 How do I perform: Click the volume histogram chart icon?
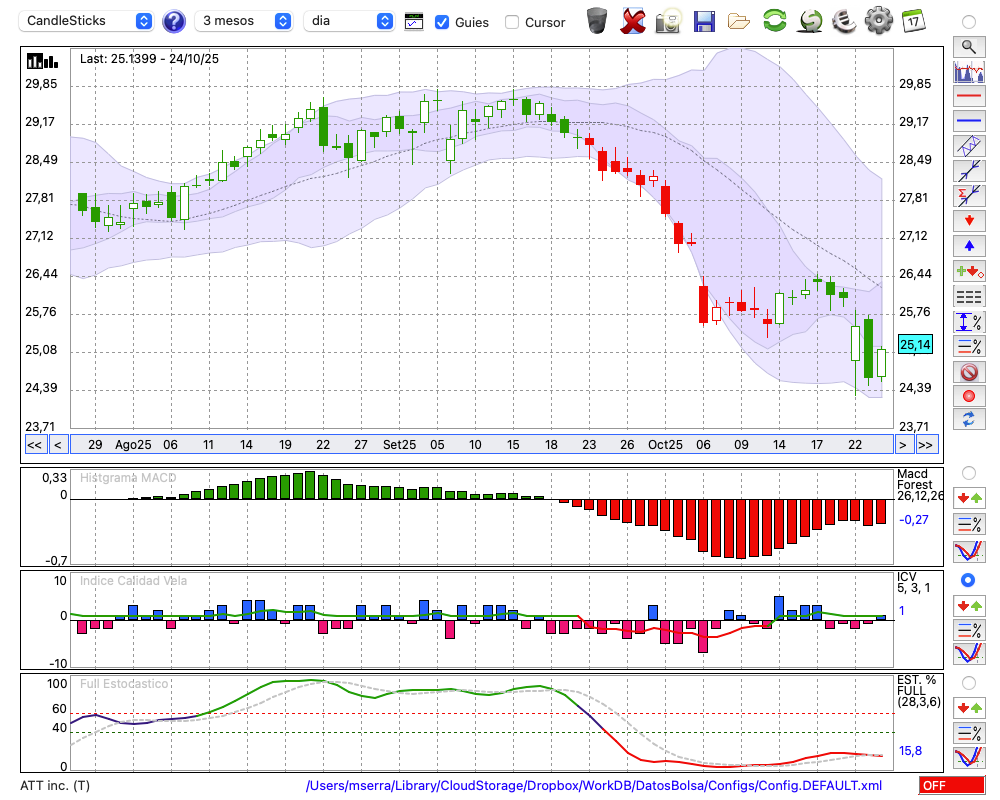[969, 71]
